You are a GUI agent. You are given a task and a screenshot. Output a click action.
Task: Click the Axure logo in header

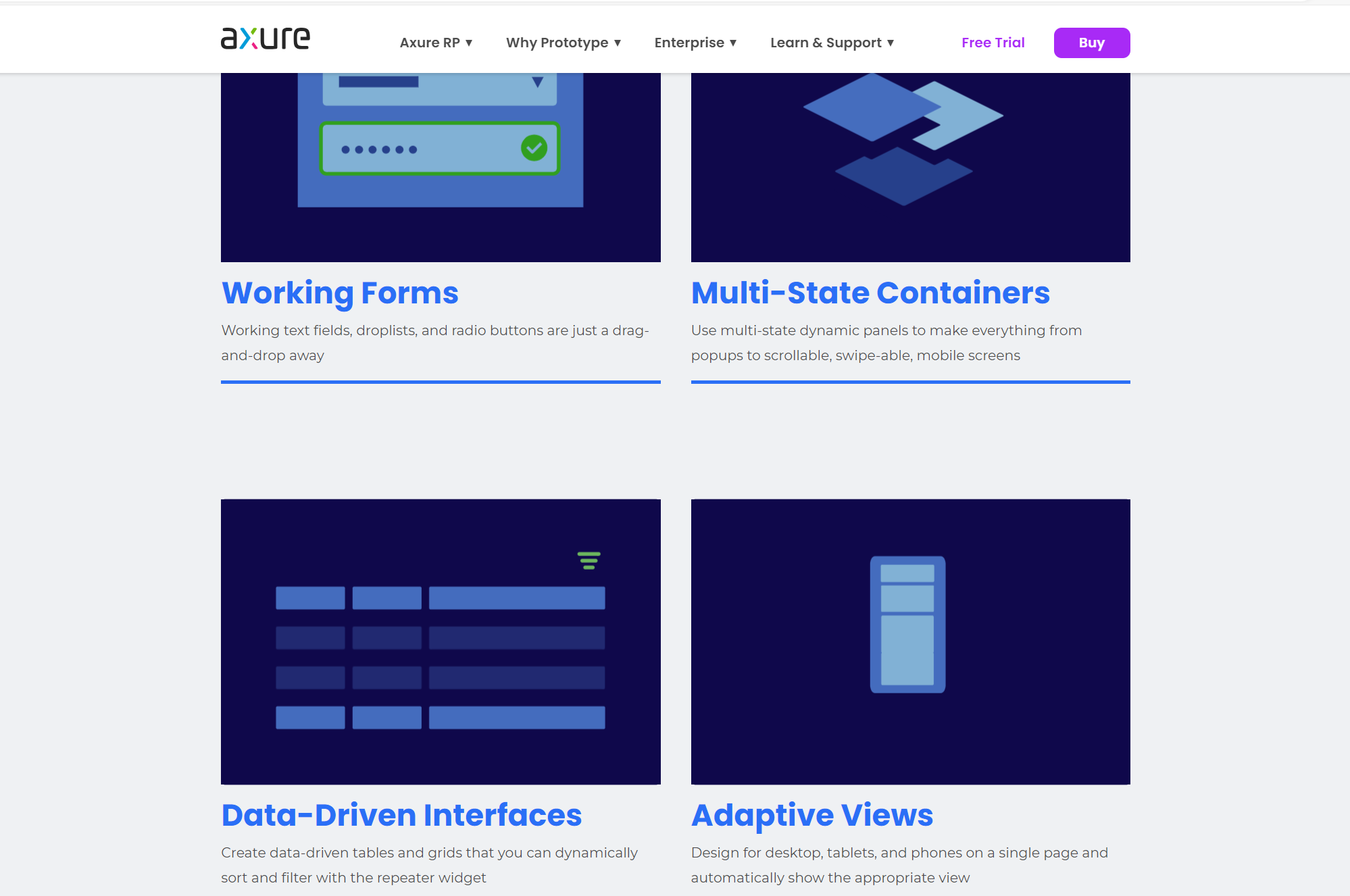pos(266,39)
